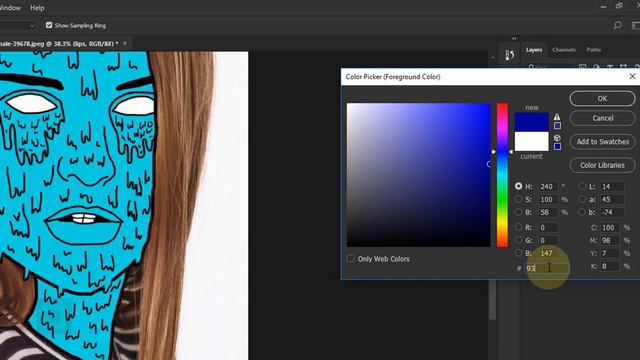640x360 pixels.
Task: Select the S saturation radio button
Action: click(518, 199)
